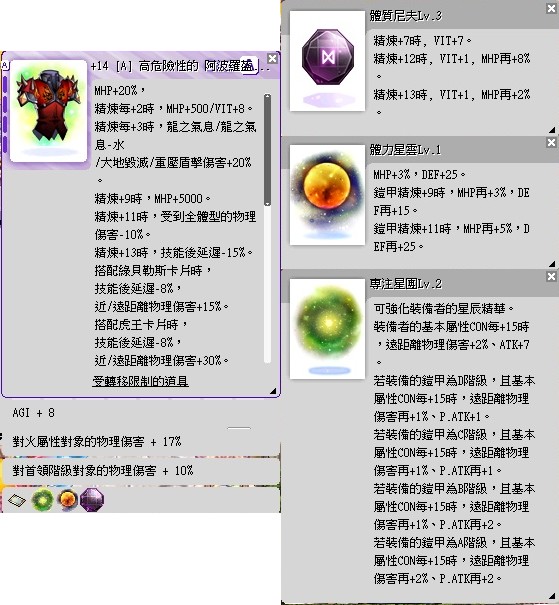Click the purple octagon rune card image

pyautogui.click(x=327, y=61)
